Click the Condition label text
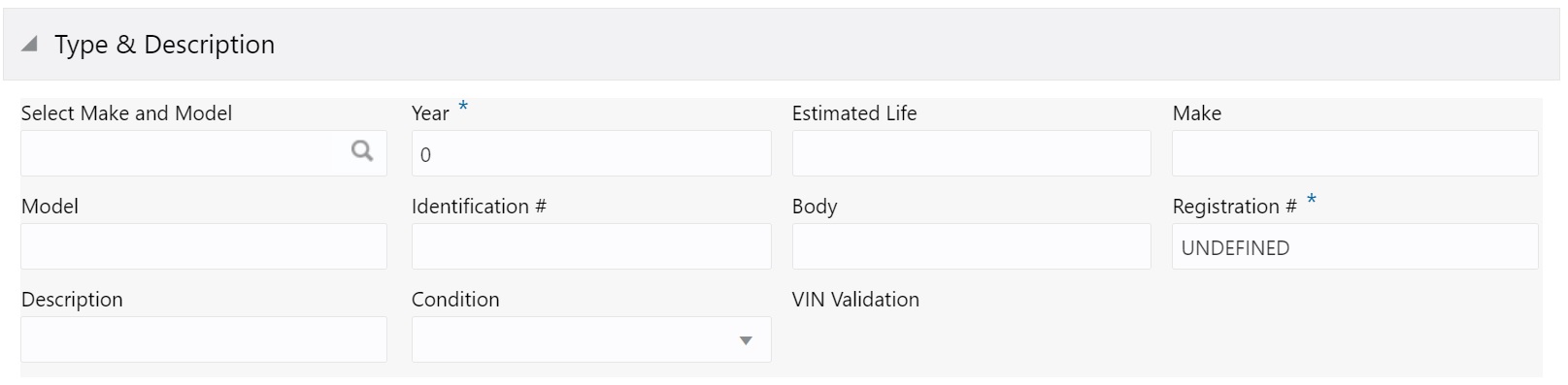Image resolution: width=1568 pixels, height=385 pixels. tap(455, 300)
